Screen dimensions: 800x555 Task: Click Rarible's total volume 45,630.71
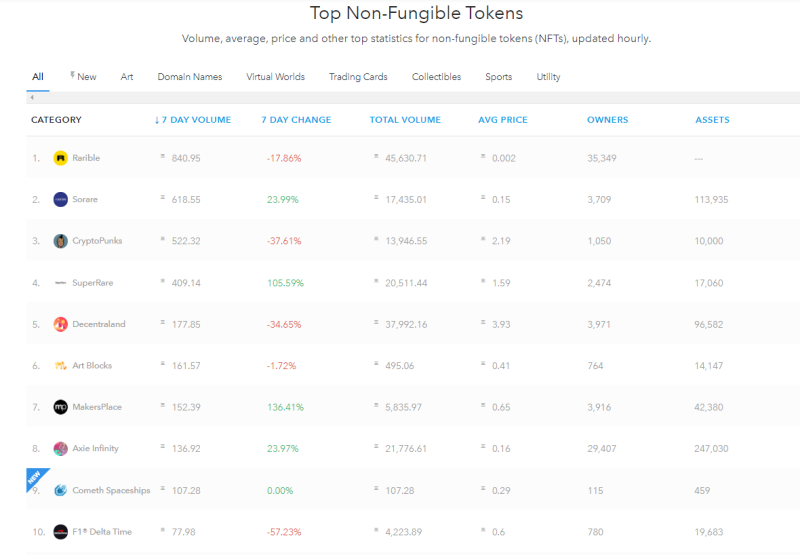[x=406, y=158]
